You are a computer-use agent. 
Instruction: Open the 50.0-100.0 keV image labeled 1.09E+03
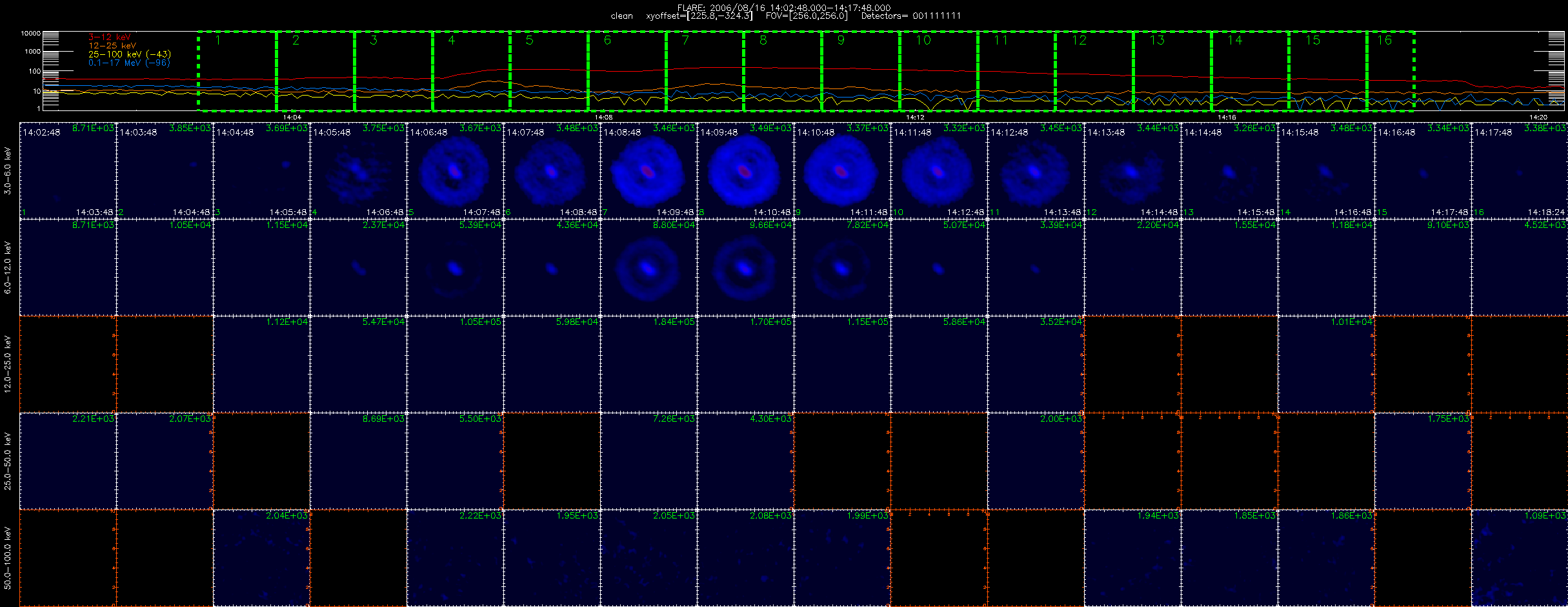[1520, 558]
